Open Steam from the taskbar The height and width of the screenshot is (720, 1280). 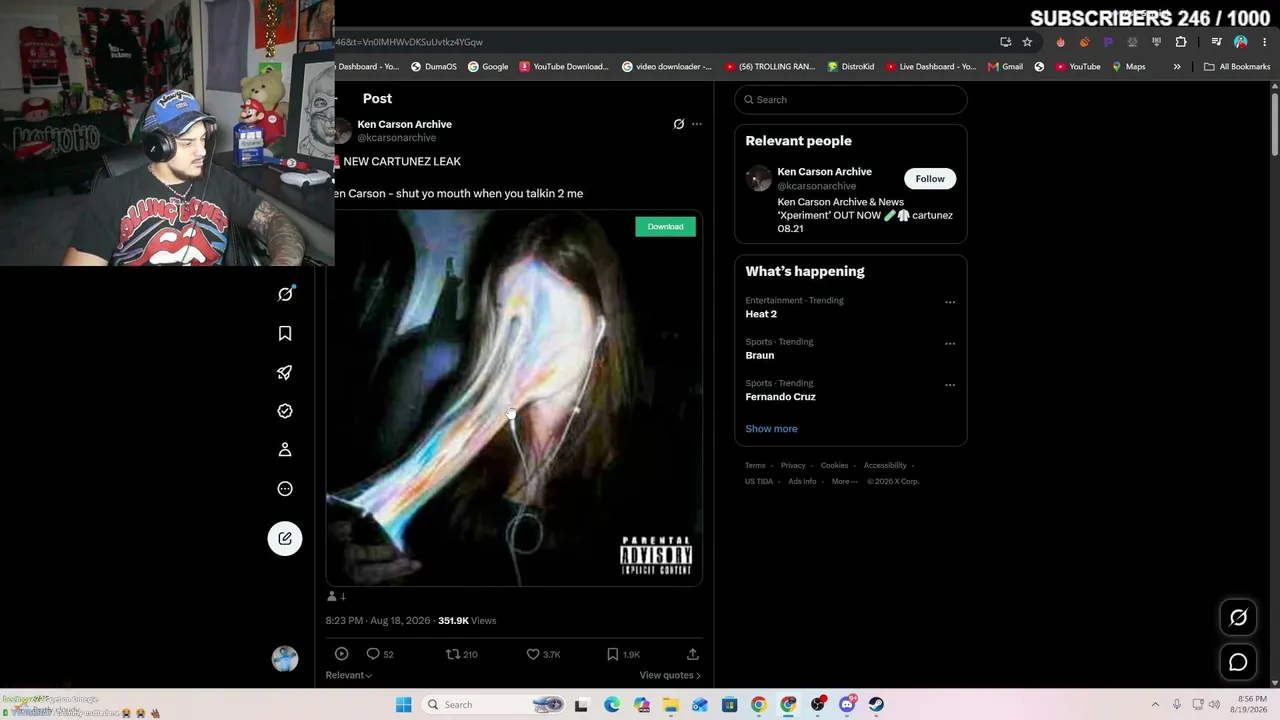pyautogui.click(x=876, y=705)
